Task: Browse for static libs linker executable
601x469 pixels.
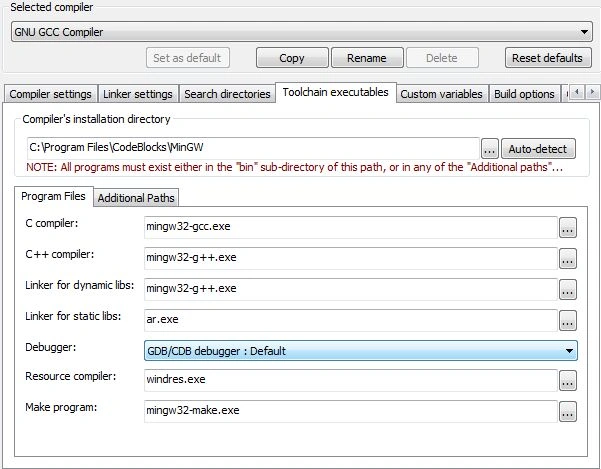Action: tap(568, 321)
